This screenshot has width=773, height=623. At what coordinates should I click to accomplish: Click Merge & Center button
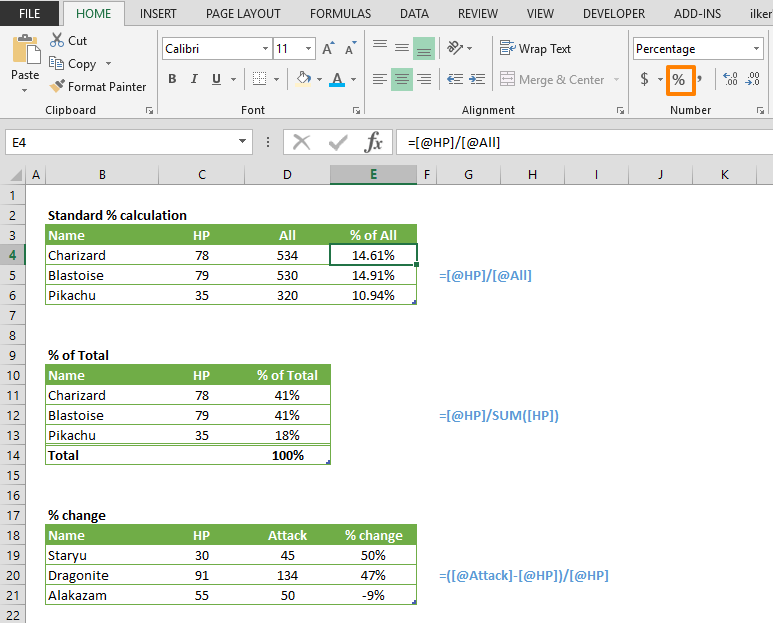point(552,79)
